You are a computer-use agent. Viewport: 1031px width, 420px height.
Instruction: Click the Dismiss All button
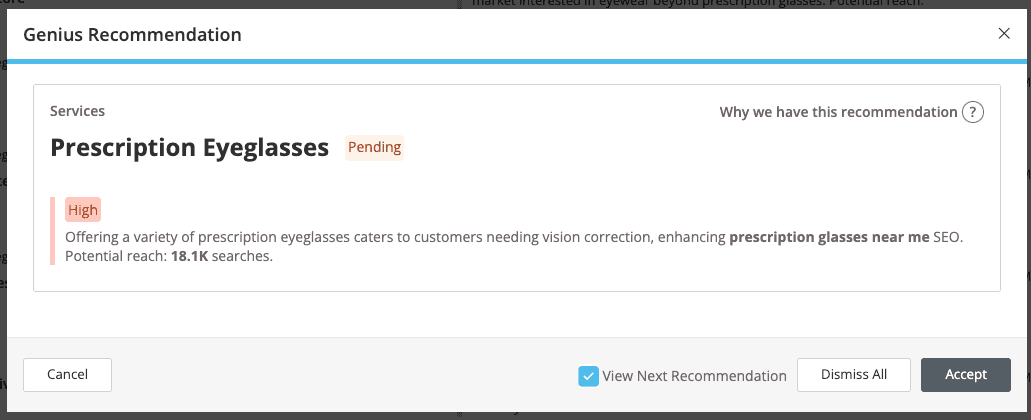pos(853,374)
